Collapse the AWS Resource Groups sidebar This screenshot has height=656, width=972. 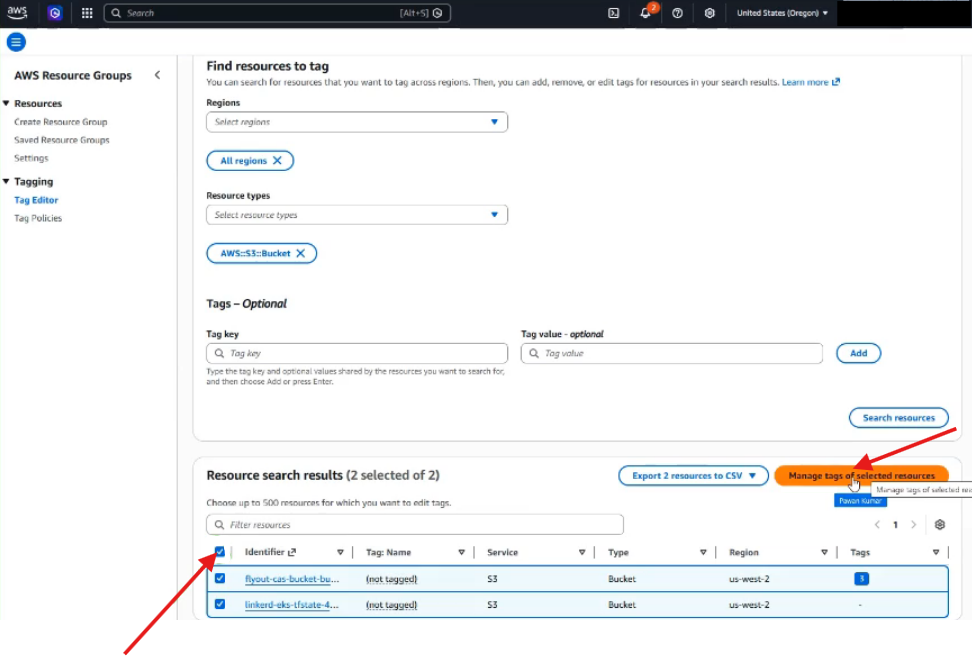point(157,75)
